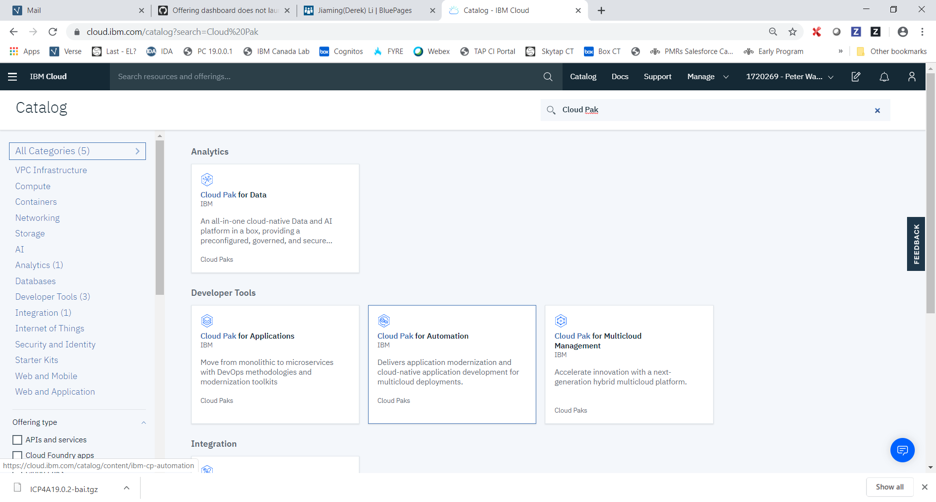
Task: Open Catalog in the IBM Cloud header
Action: pyautogui.click(x=583, y=76)
